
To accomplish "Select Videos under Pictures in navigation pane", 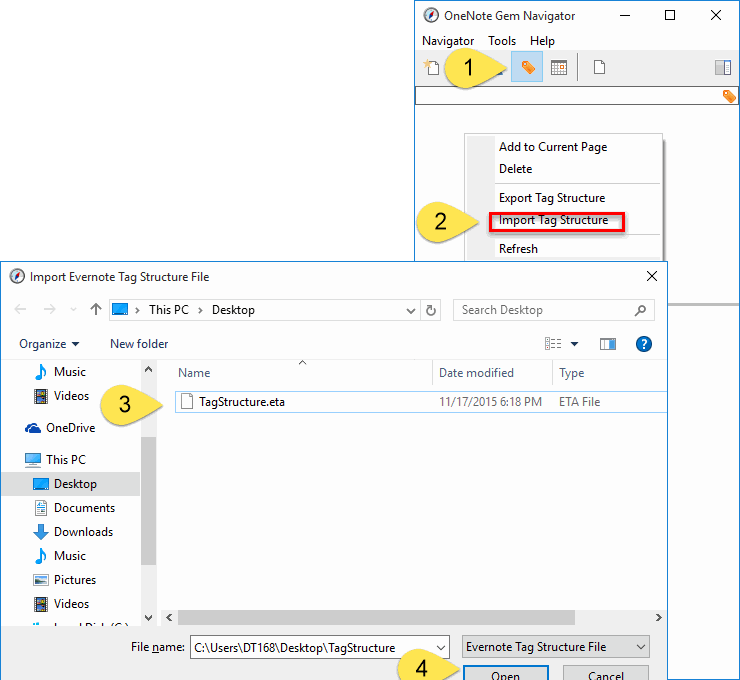I will pos(71,604).
